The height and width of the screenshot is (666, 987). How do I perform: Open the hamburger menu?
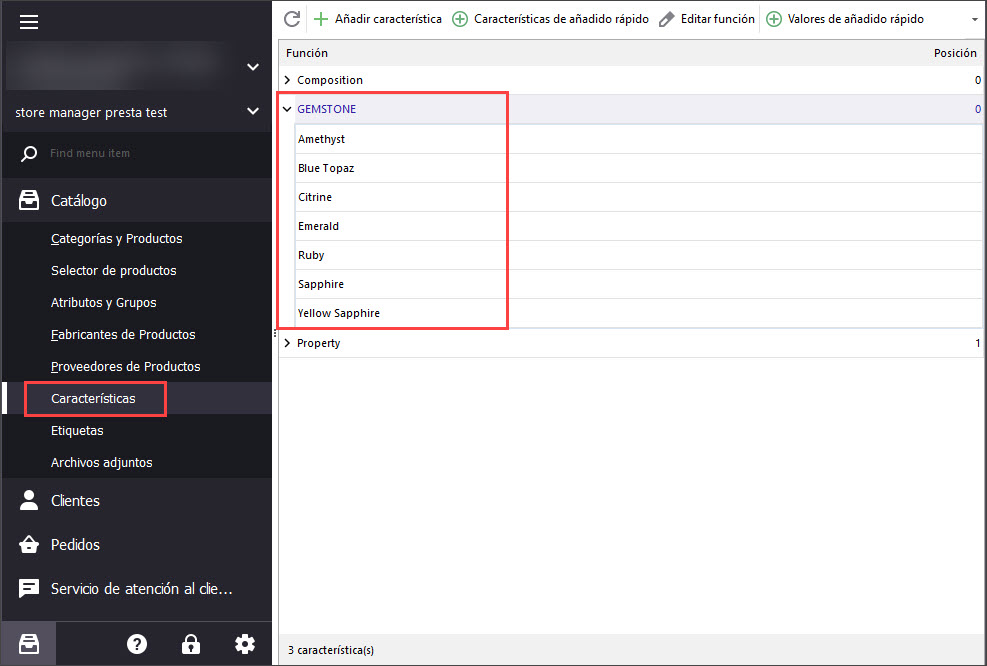point(29,22)
